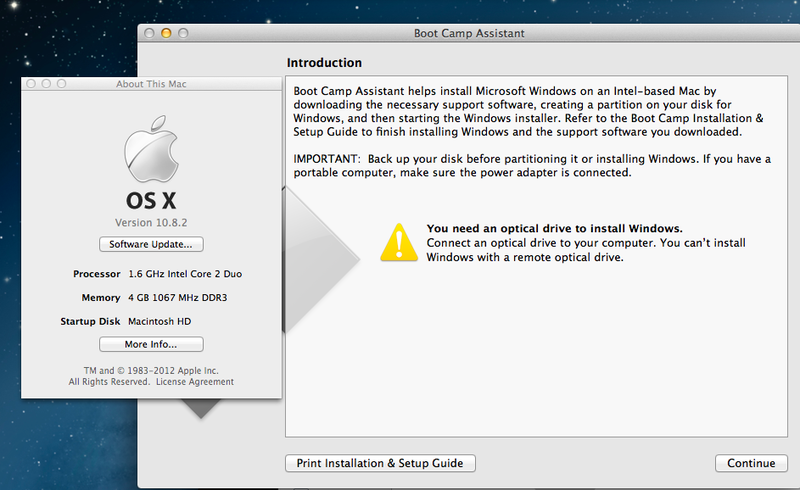The height and width of the screenshot is (490, 800).
Task: Minimize the Boot Camp Assistant window
Action: pyautogui.click(x=166, y=33)
